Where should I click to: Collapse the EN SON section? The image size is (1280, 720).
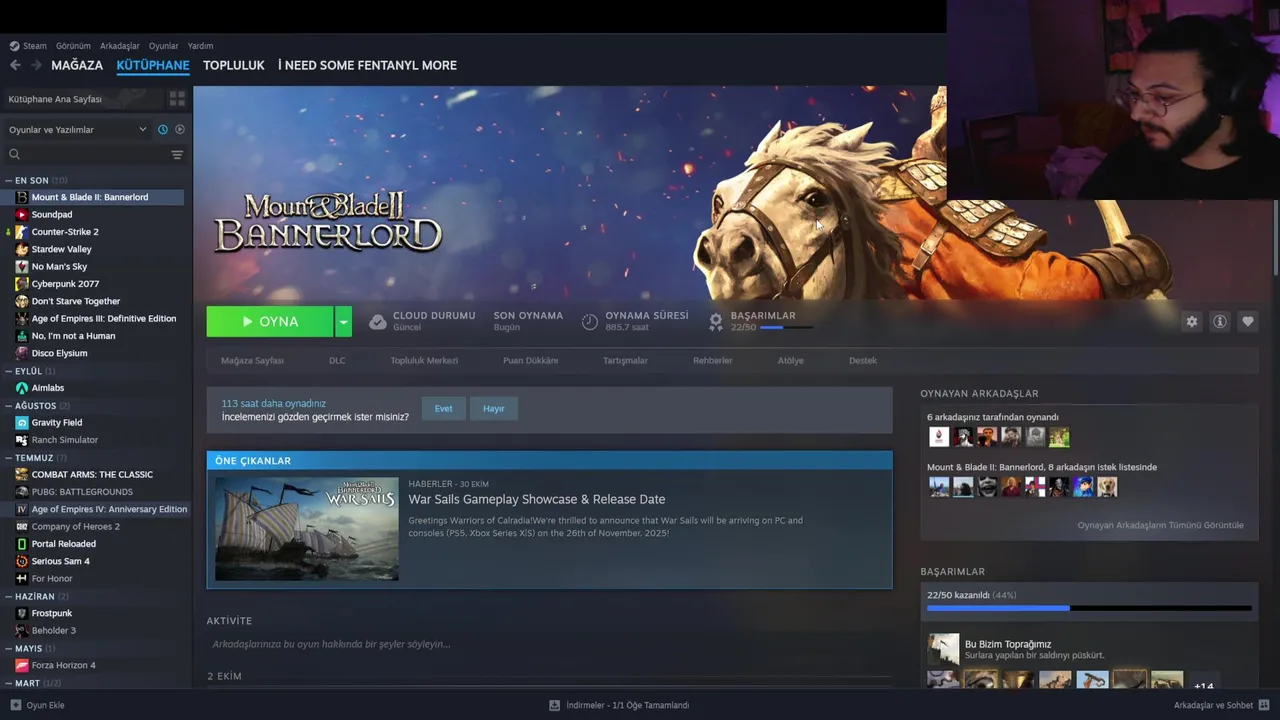pos(8,181)
